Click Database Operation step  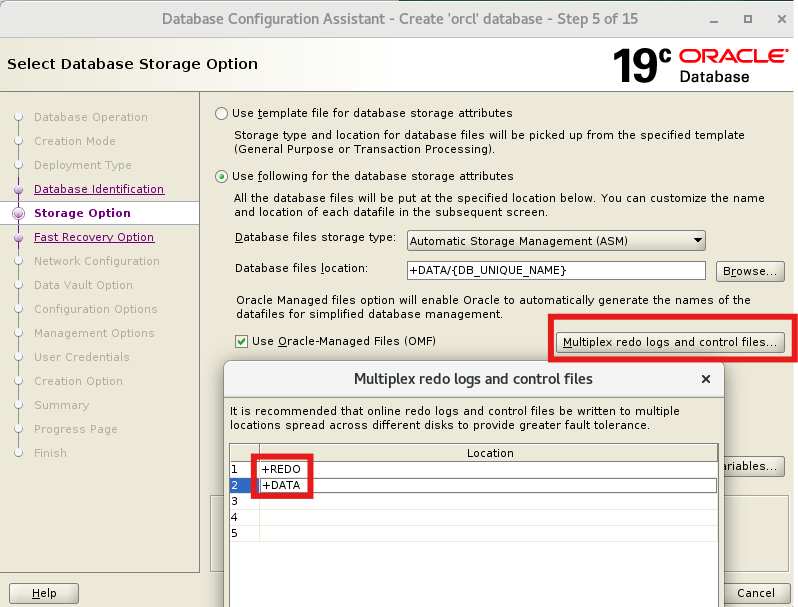click(91, 117)
